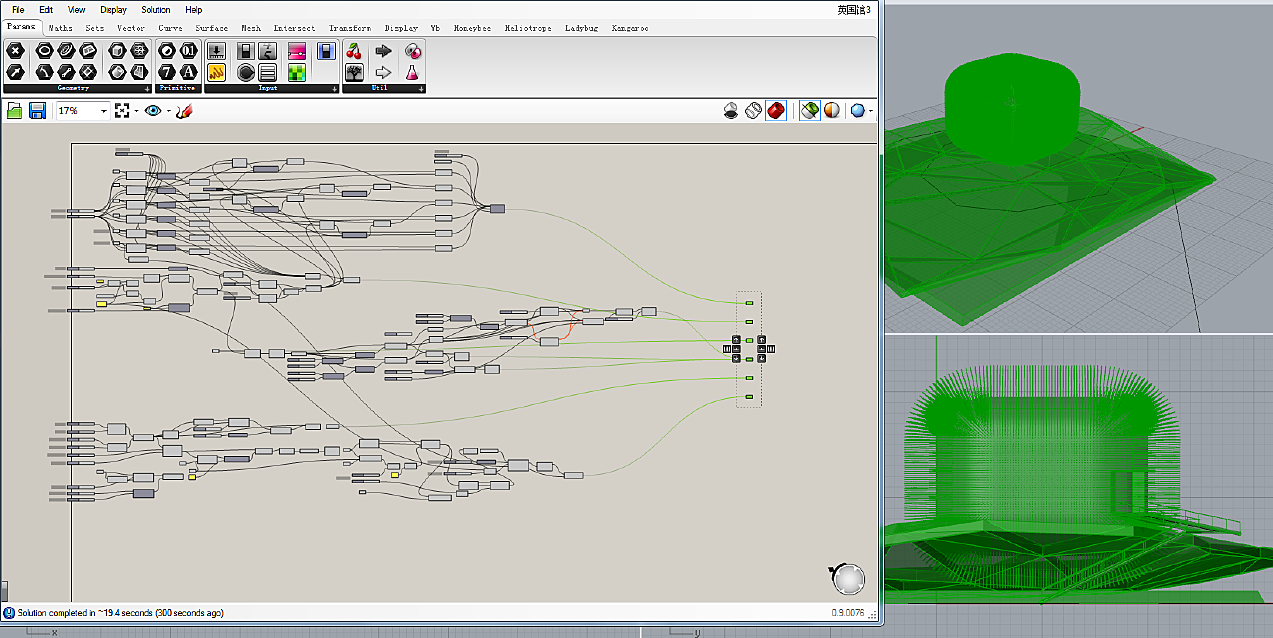This screenshot has width=1273, height=638.
Task: Click the canvas compass widget
Action: tap(848, 579)
